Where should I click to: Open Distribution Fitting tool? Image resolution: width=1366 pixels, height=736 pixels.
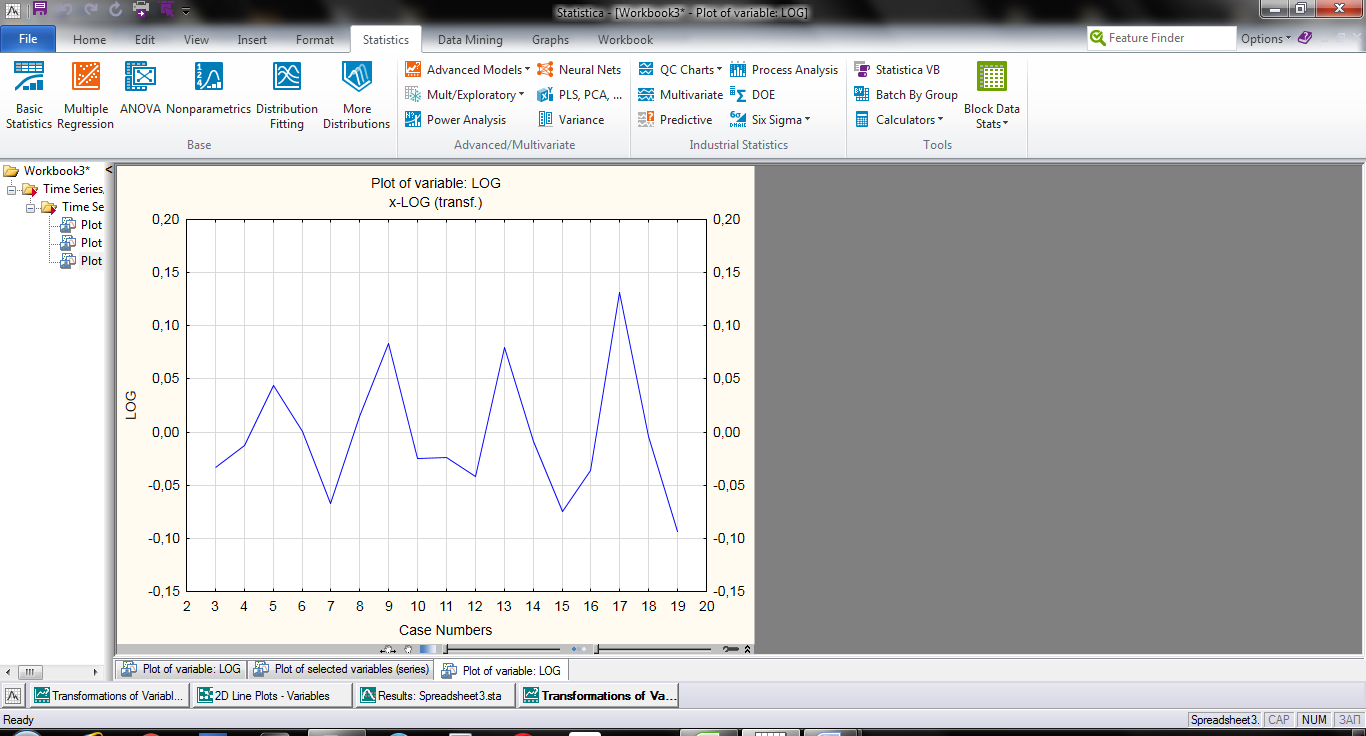tap(287, 95)
